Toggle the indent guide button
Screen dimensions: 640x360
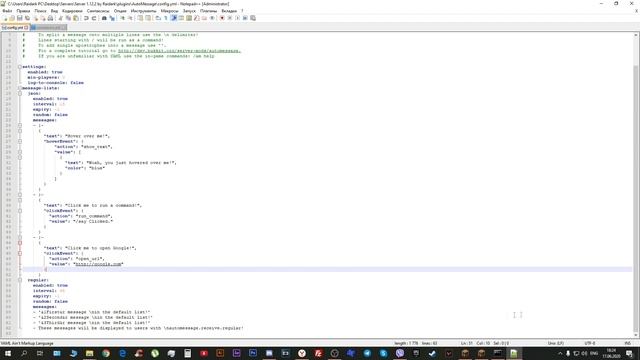click(x=173, y=18)
